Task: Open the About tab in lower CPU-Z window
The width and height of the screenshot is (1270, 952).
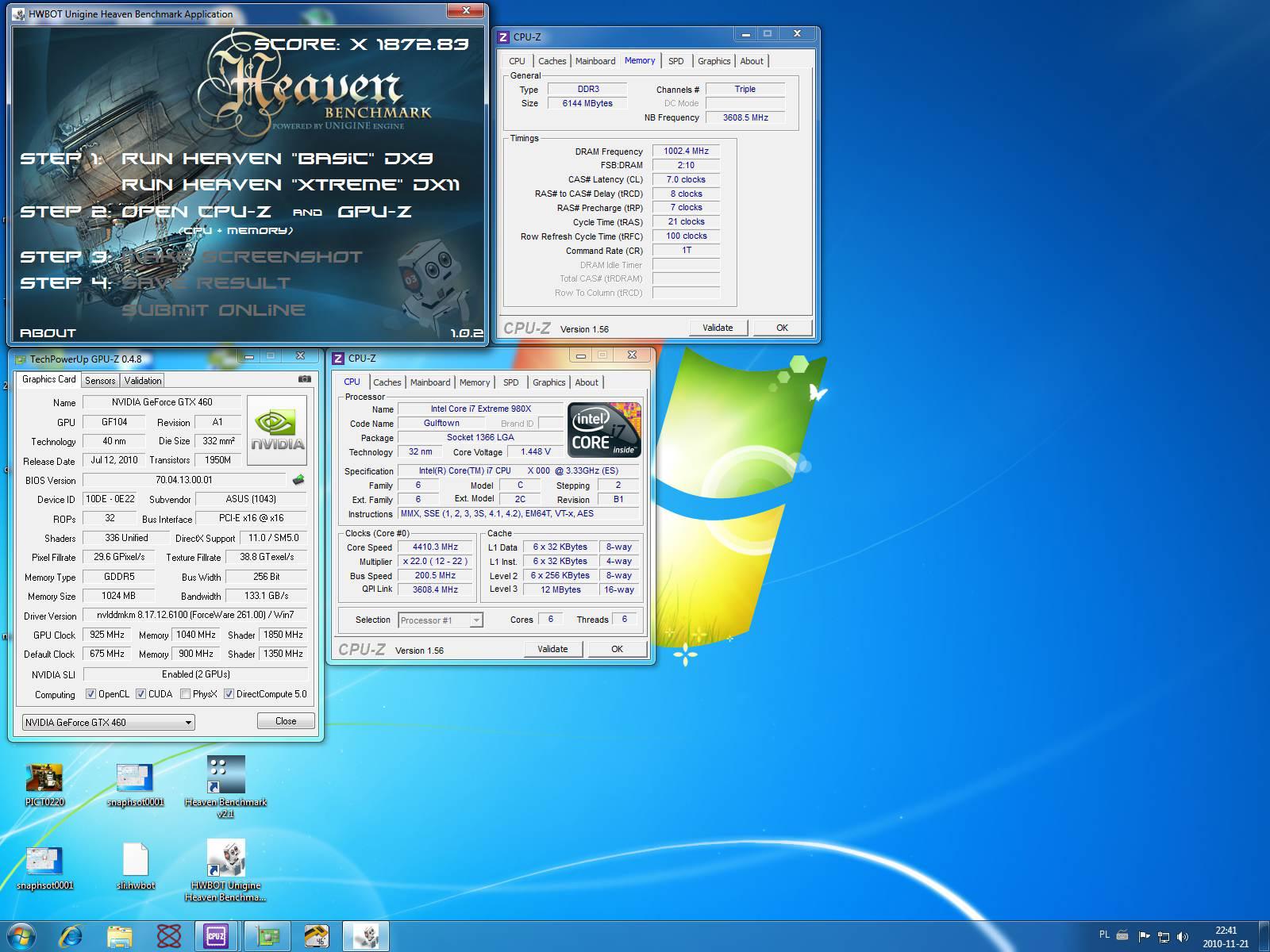Action: click(587, 382)
